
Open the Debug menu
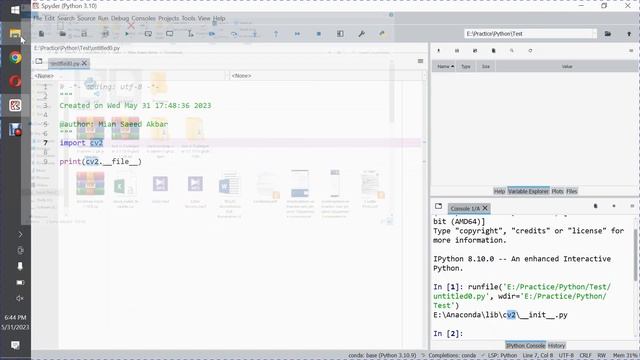[120, 18]
